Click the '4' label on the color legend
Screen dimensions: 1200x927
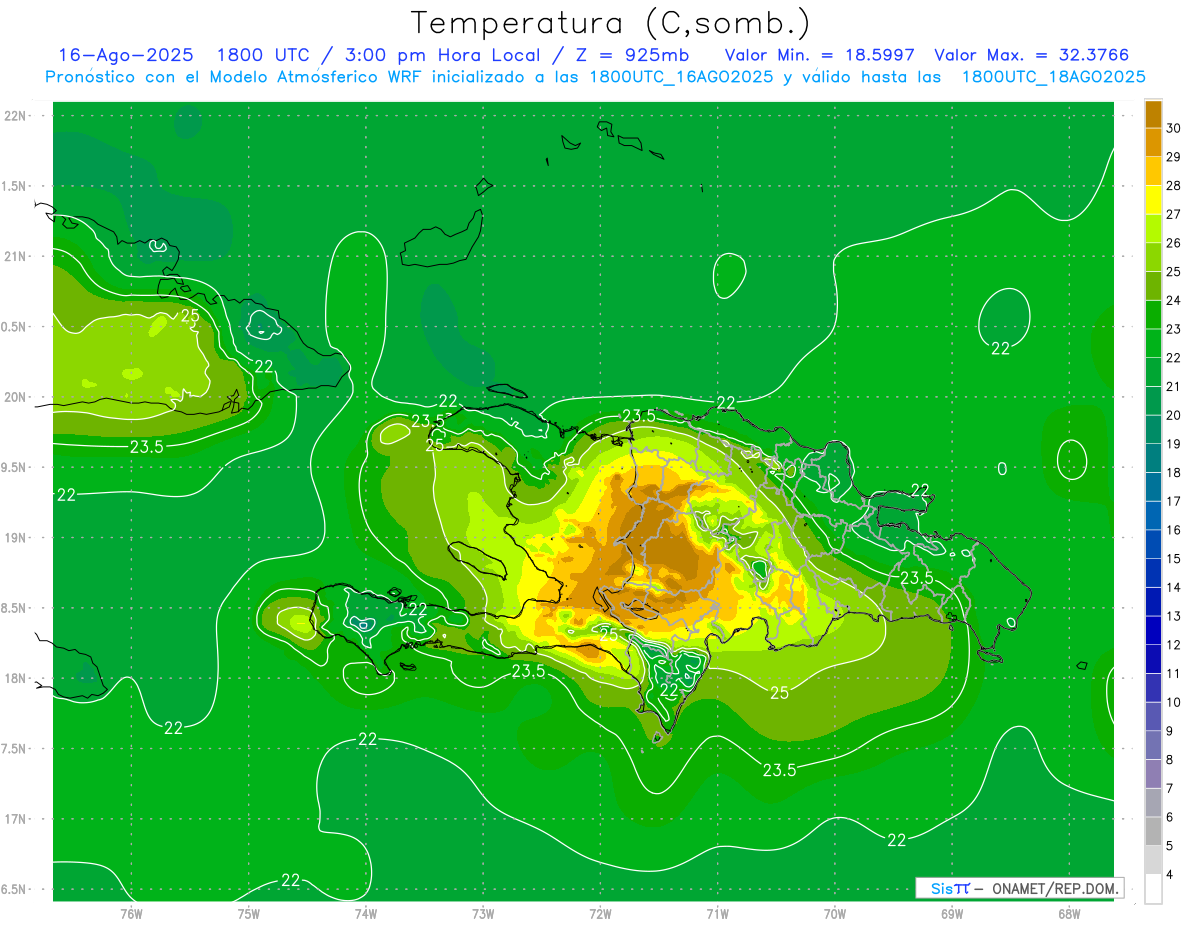1171,875
